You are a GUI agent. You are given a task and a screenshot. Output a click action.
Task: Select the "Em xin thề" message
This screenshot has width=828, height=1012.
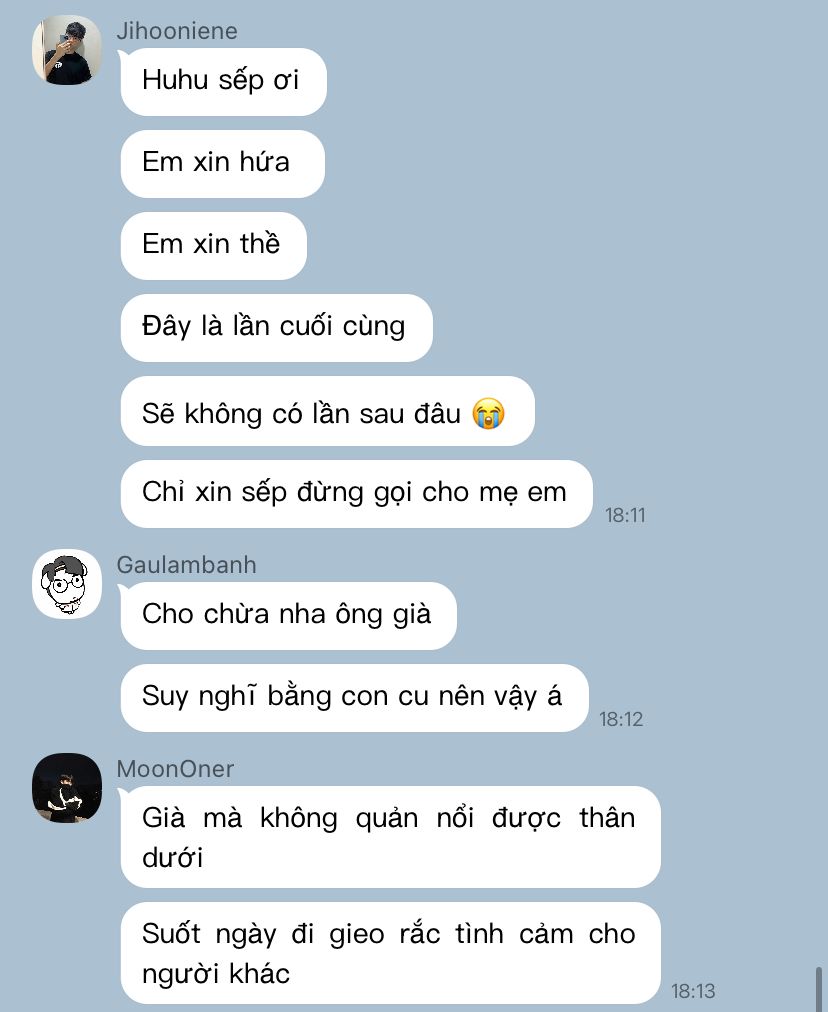(214, 246)
